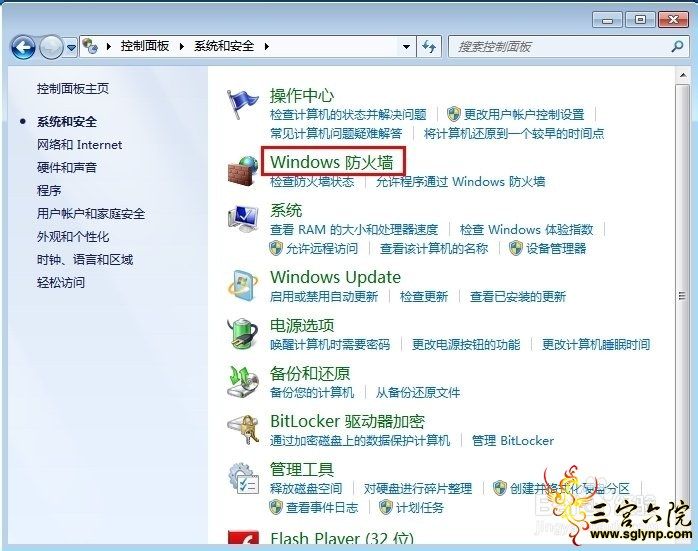Image resolution: width=698 pixels, height=551 pixels.
Task: Click 允许程序通过 Windows 防火墙
Action: pyautogui.click(x=460, y=182)
